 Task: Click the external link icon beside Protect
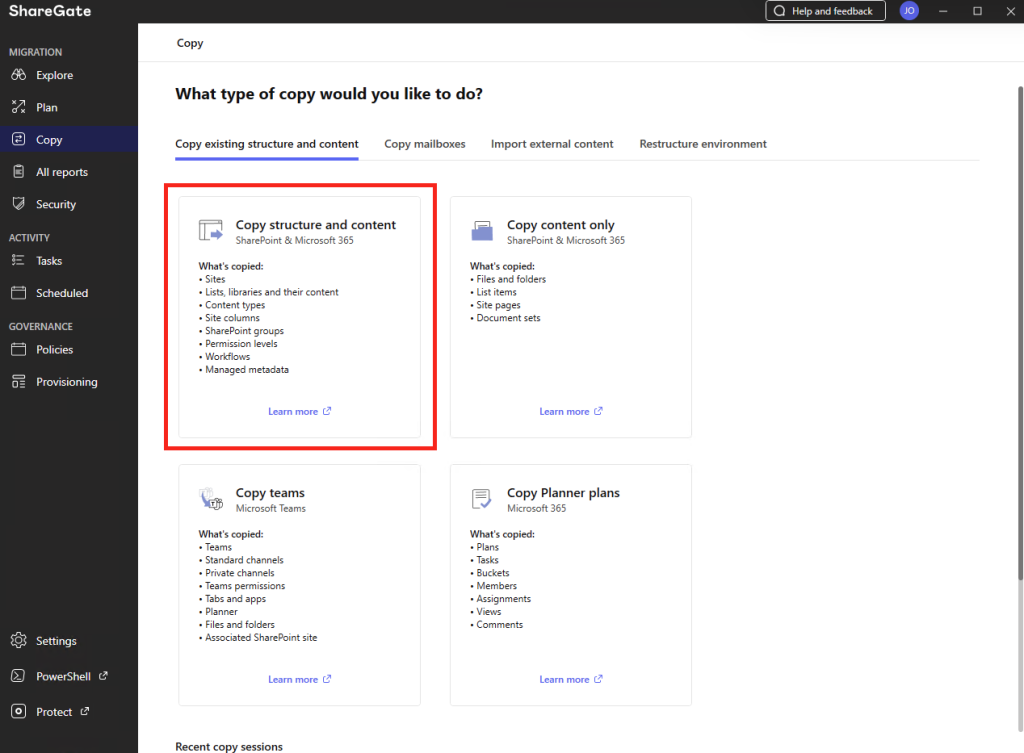click(x=84, y=711)
